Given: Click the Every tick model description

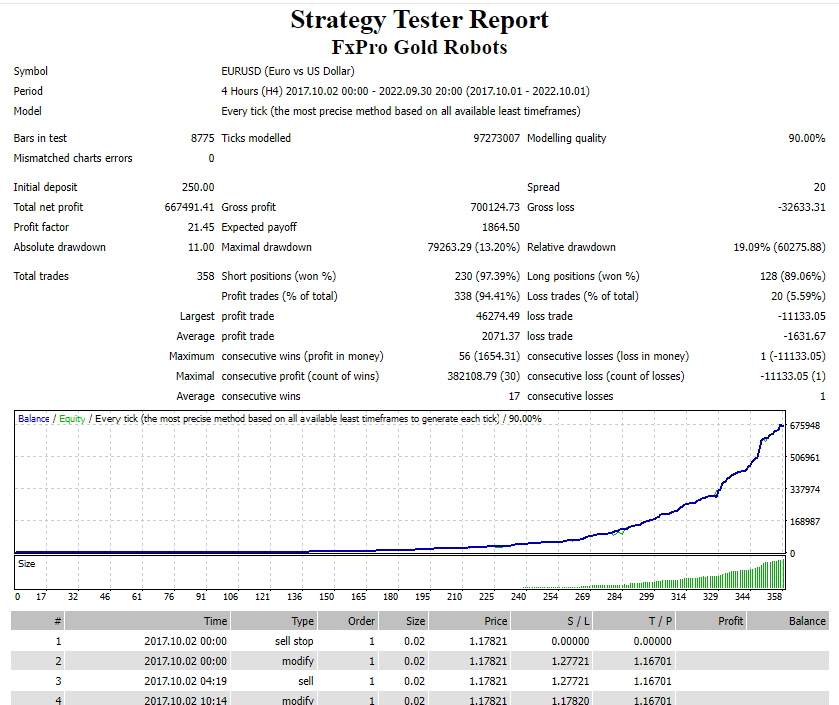Looking at the screenshot, I should coord(401,111).
